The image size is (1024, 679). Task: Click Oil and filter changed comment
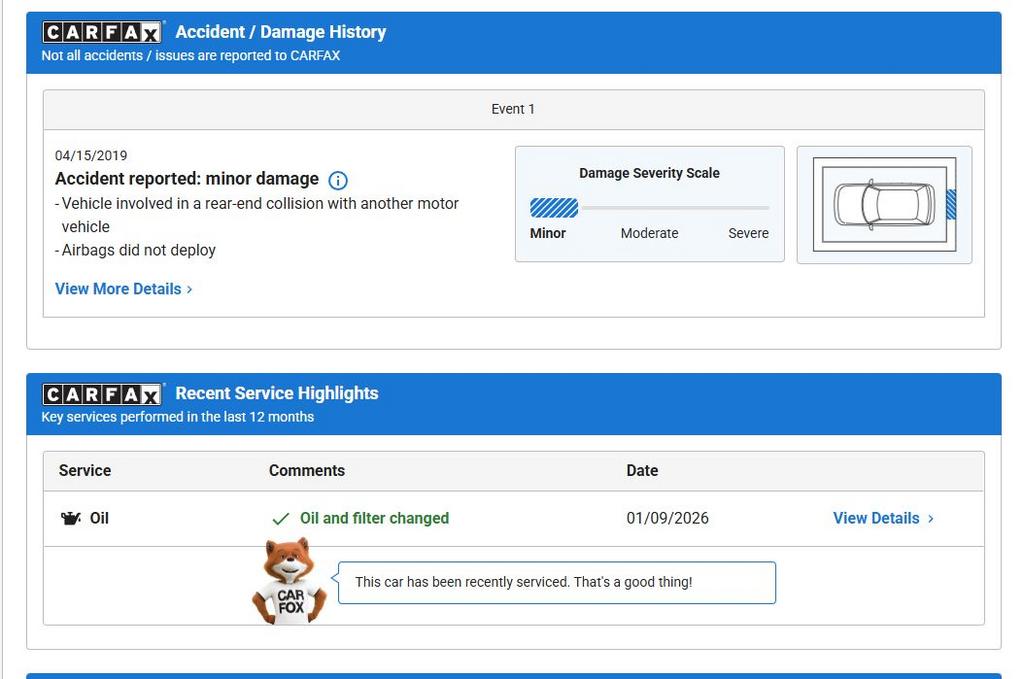click(374, 518)
